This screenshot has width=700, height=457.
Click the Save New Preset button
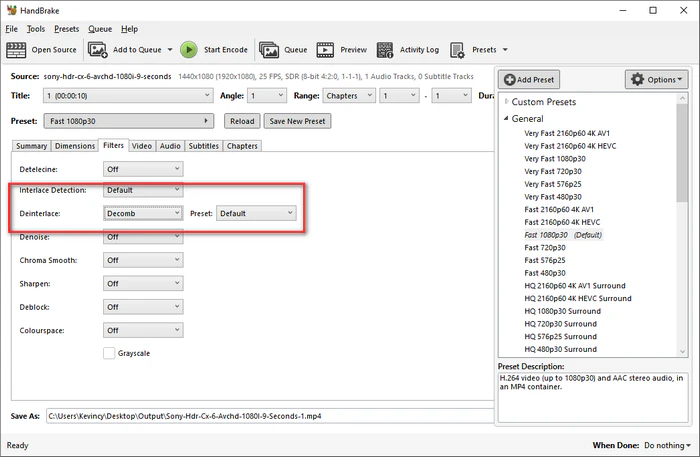coord(297,121)
